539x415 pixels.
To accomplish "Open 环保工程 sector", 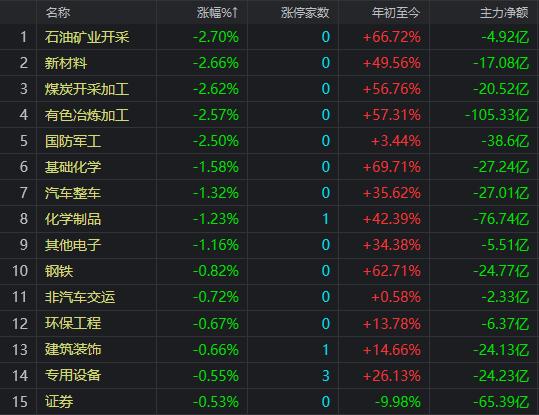I will [73, 323].
